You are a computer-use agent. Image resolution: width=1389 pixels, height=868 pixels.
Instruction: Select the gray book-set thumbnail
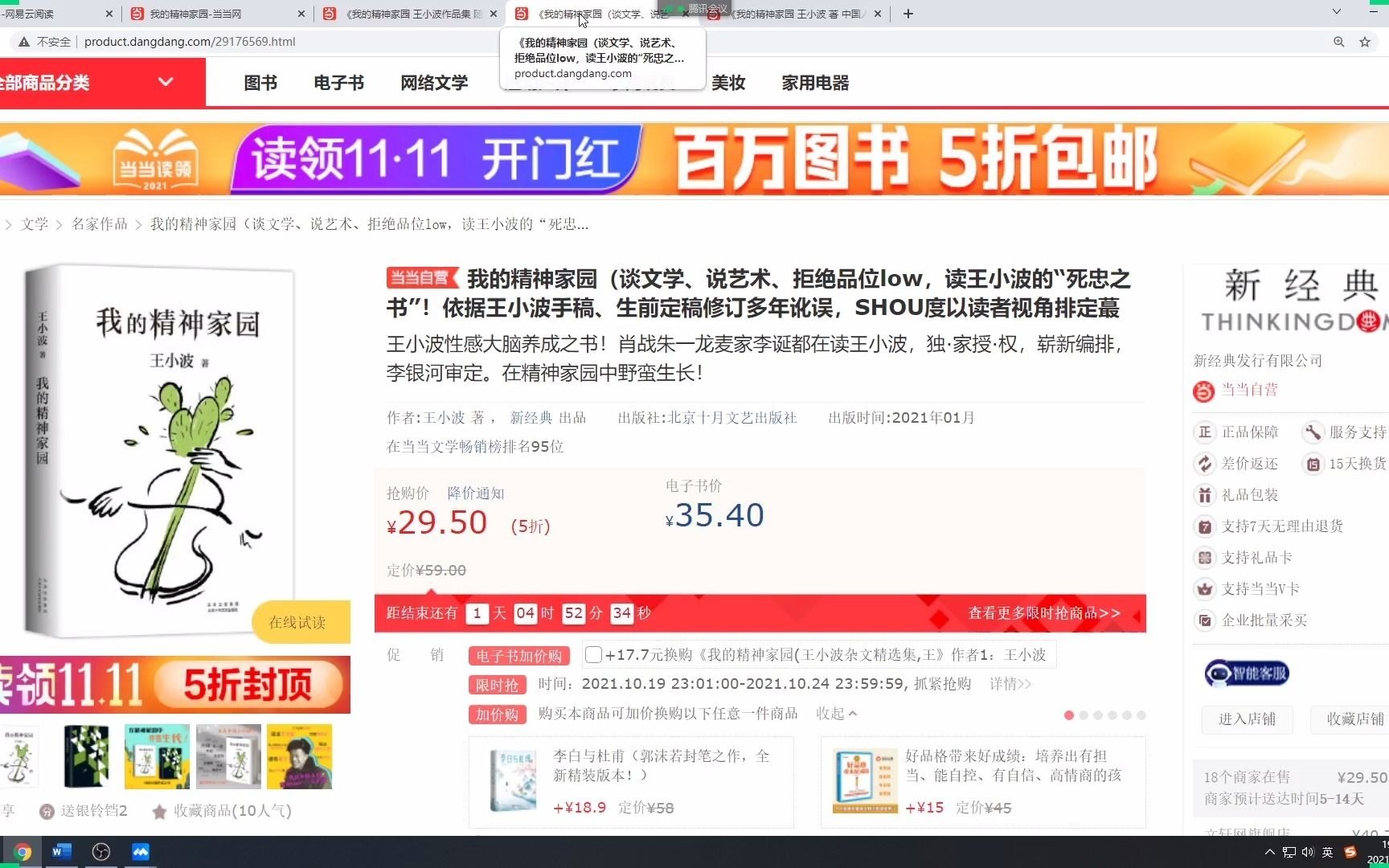pyautogui.click(x=228, y=756)
